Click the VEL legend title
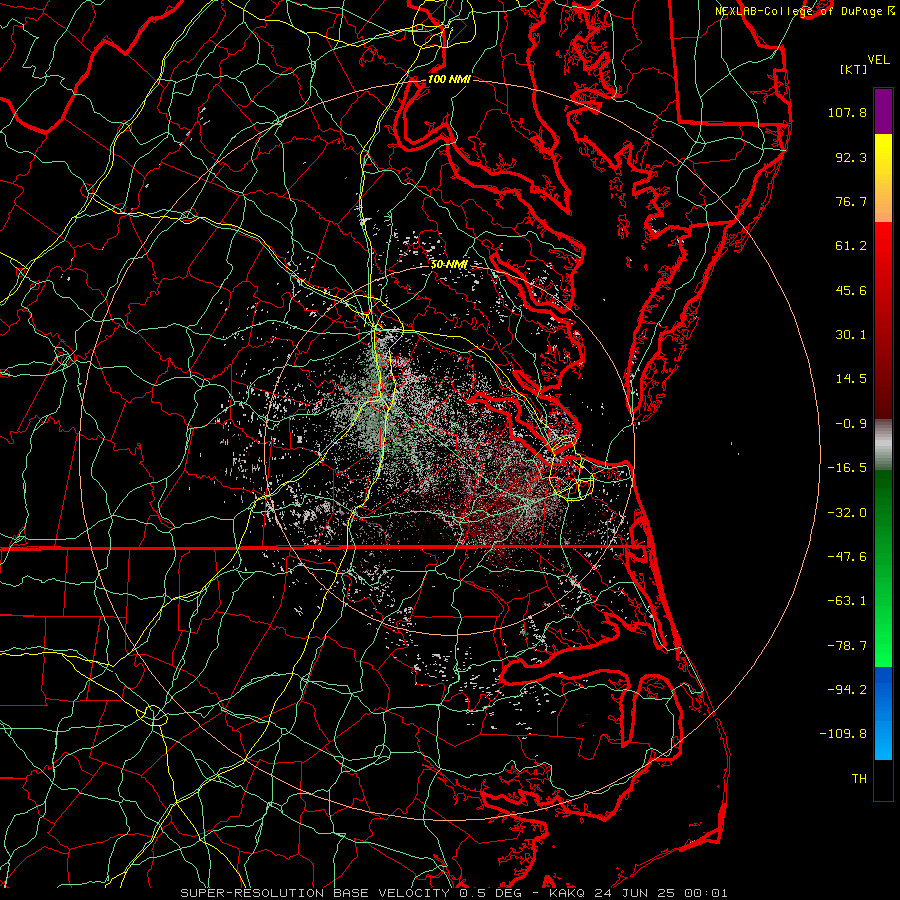The height and width of the screenshot is (900, 900). (878, 60)
